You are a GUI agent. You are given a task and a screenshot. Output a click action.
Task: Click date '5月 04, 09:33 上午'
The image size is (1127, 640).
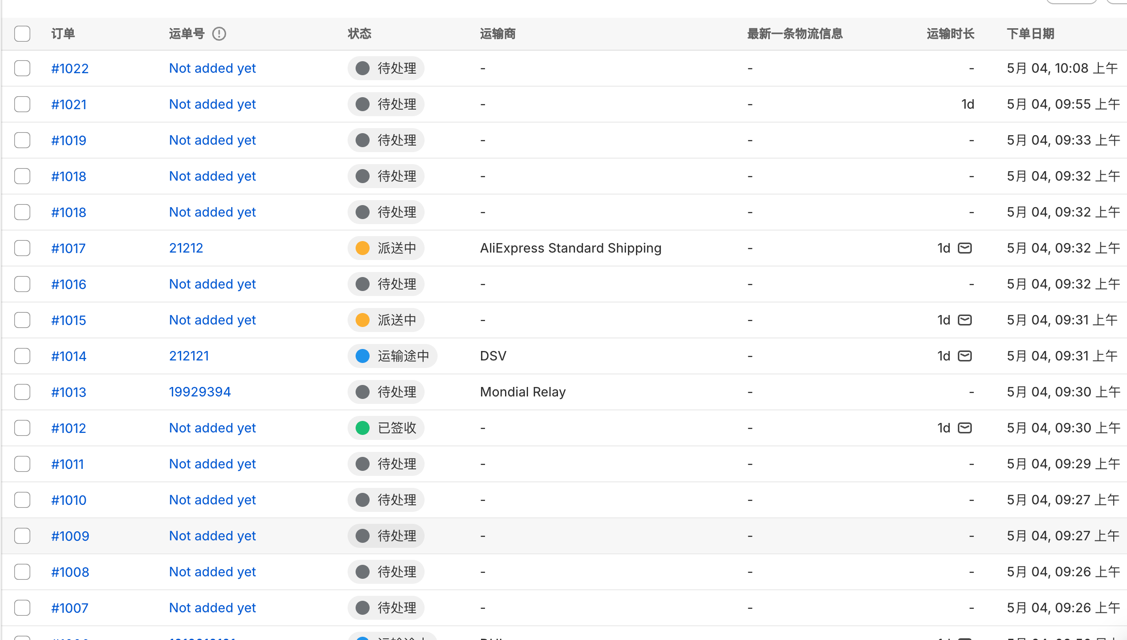point(1063,140)
